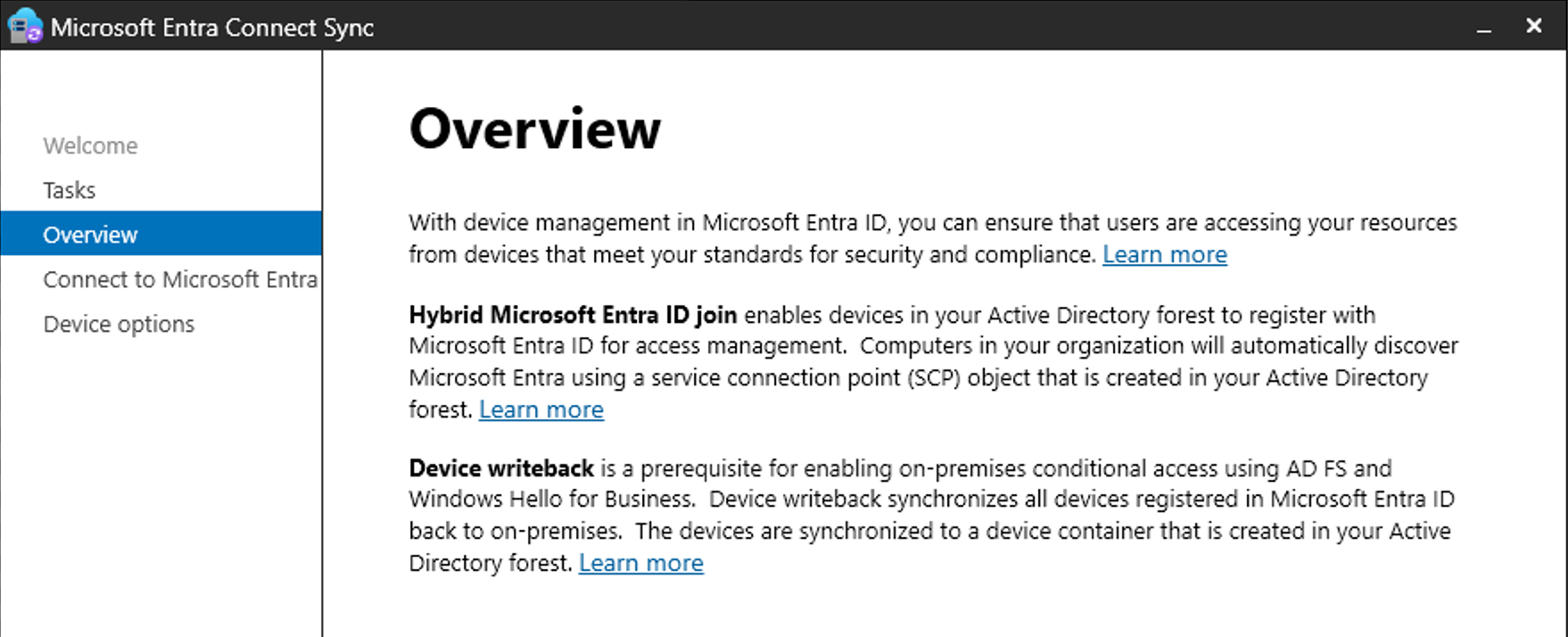Click the large Overview page heading
This screenshot has width=1568, height=637.
pos(535,128)
